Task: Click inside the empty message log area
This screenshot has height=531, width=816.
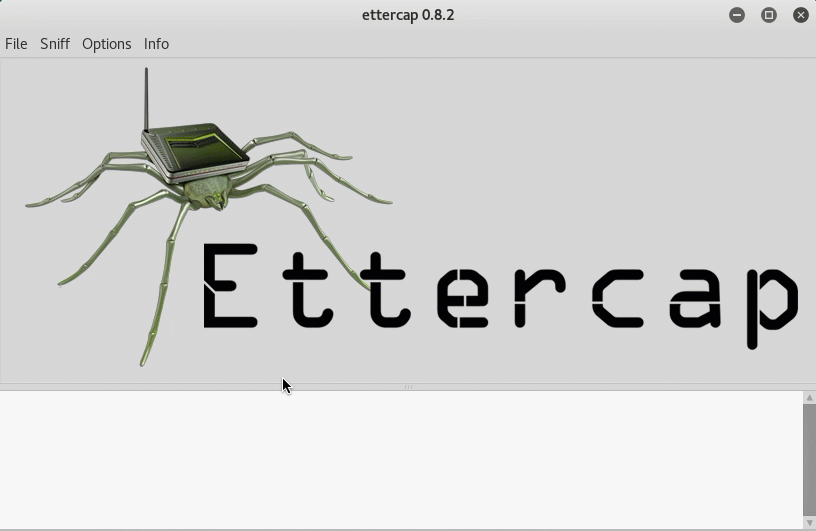Action: (x=401, y=460)
